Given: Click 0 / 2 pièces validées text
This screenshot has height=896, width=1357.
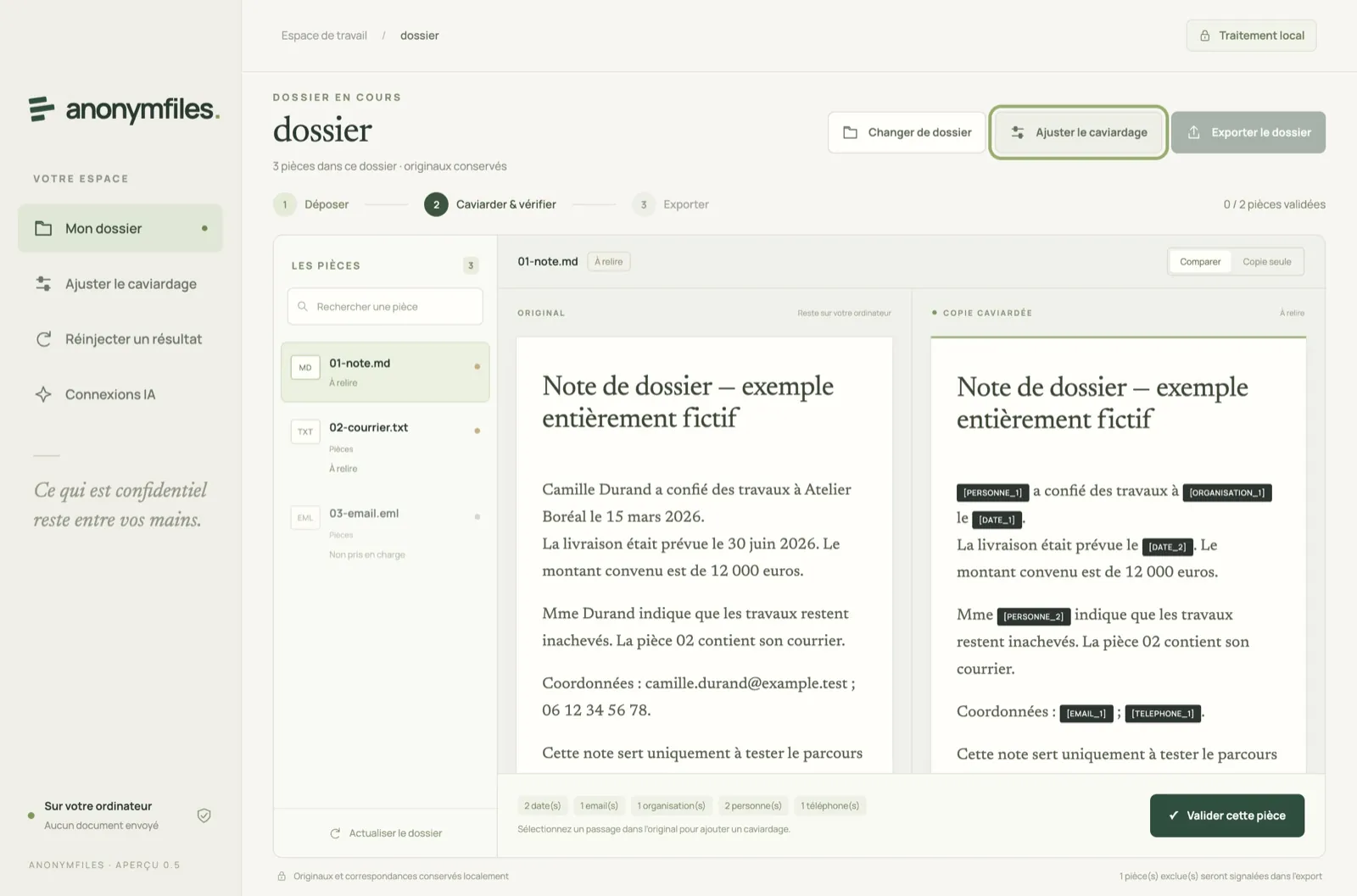Looking at the screenshot, I should pyautogui.click(x=1274, y=204).
